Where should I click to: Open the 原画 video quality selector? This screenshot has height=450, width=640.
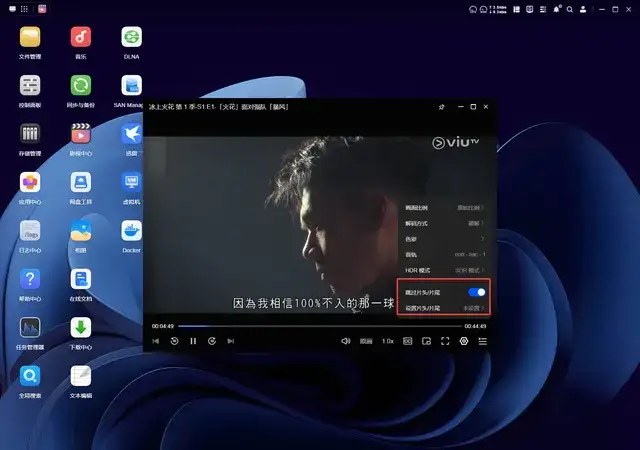(x=366, y=341)
